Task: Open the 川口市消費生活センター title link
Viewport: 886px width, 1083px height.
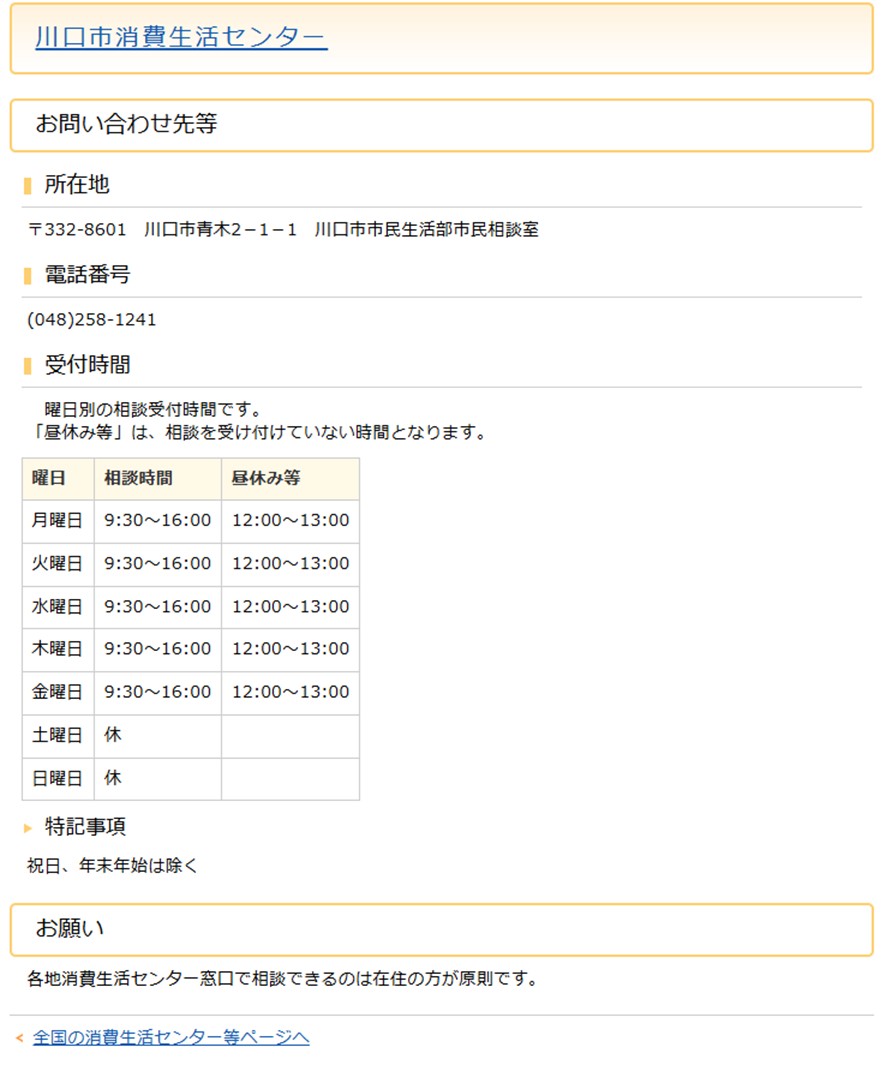Action: click(x=181, y=38)
